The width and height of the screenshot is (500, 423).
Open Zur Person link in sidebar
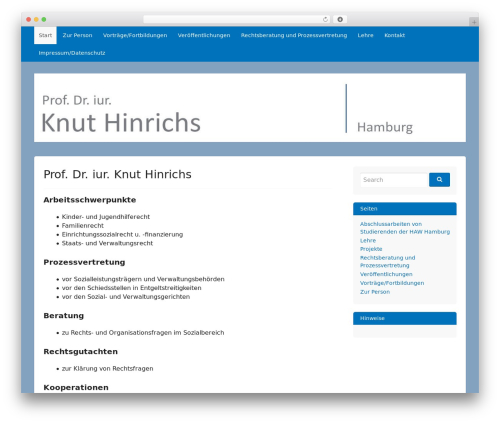click(375, 292)
